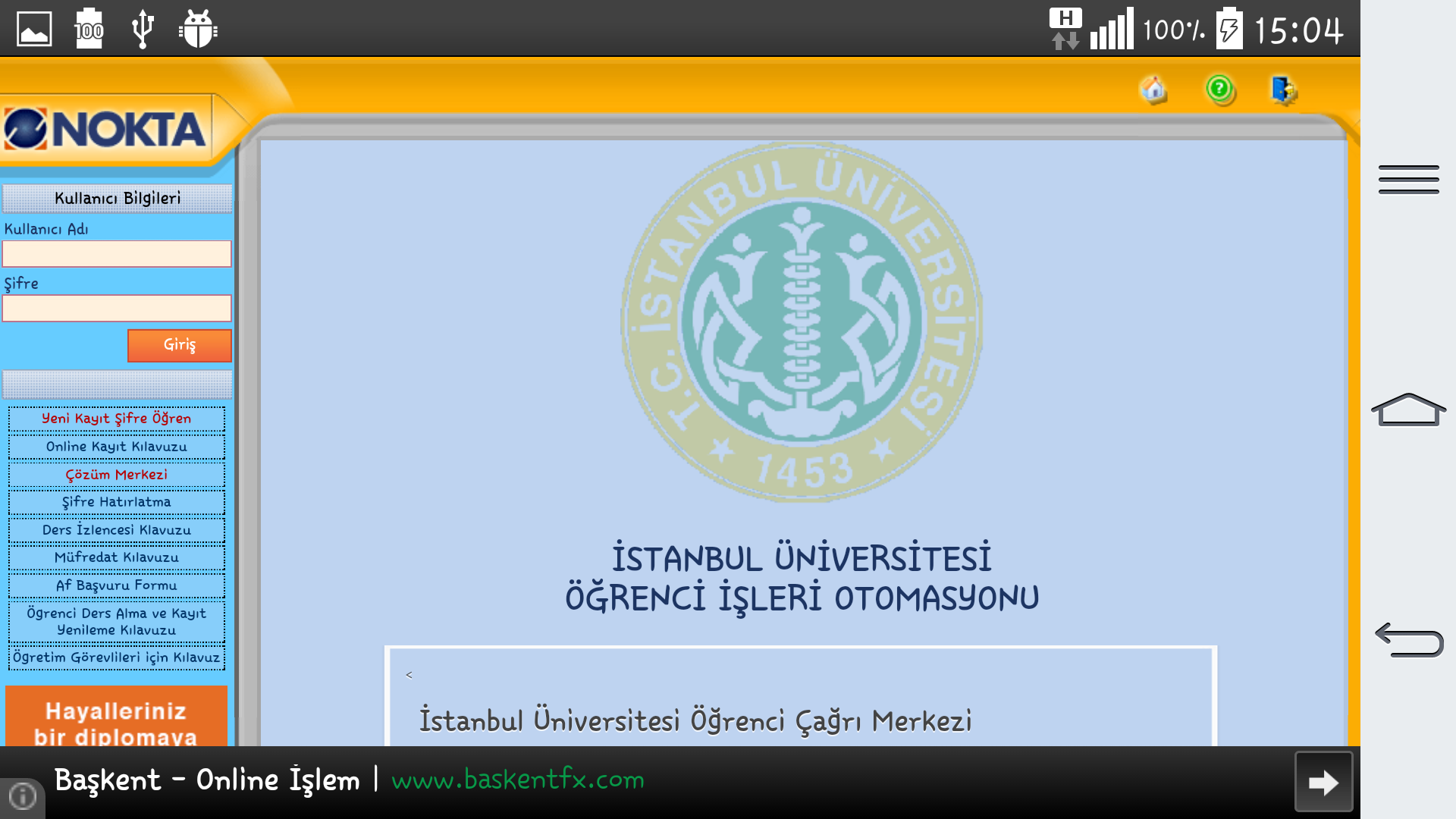
Task: Click Başkent - Online İşlem ad text
Action: tap(207, 780)
